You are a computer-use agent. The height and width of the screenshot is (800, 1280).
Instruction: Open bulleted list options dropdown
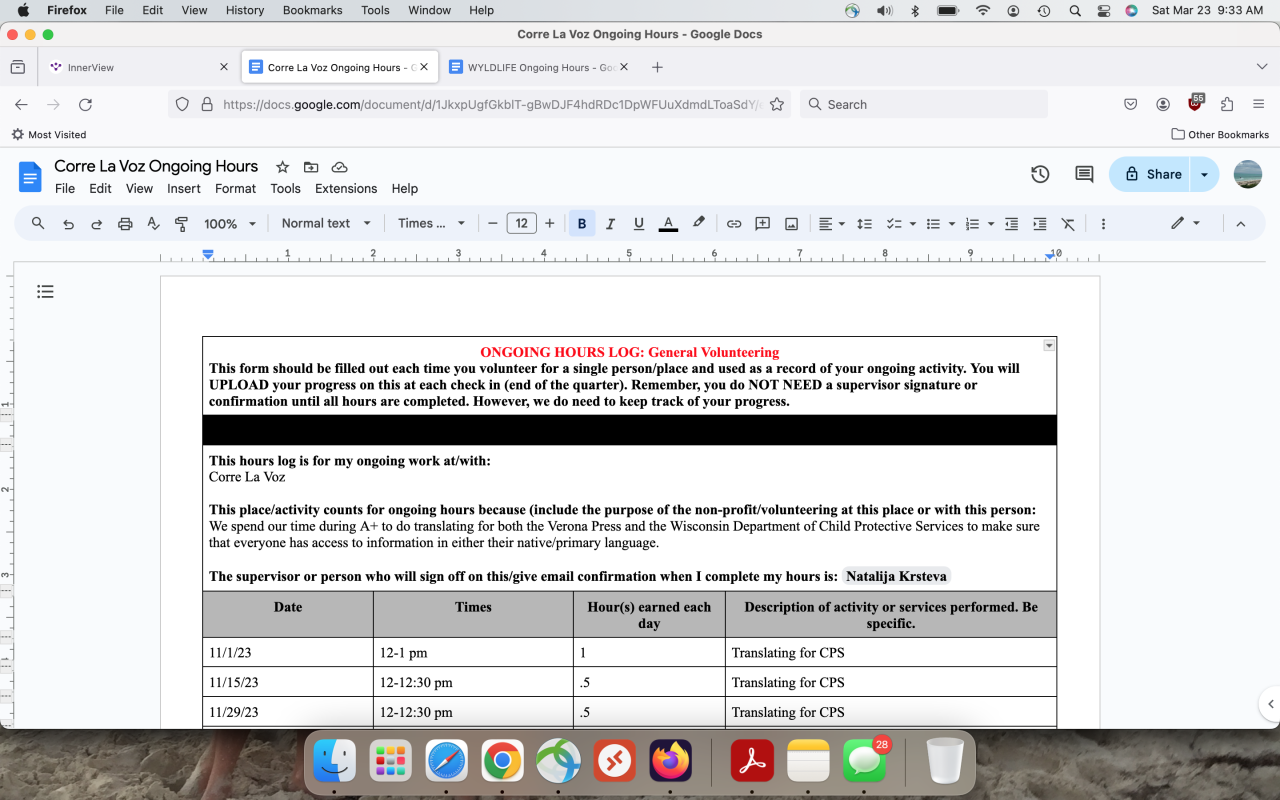pyautogui.click(x=950, y=223)
